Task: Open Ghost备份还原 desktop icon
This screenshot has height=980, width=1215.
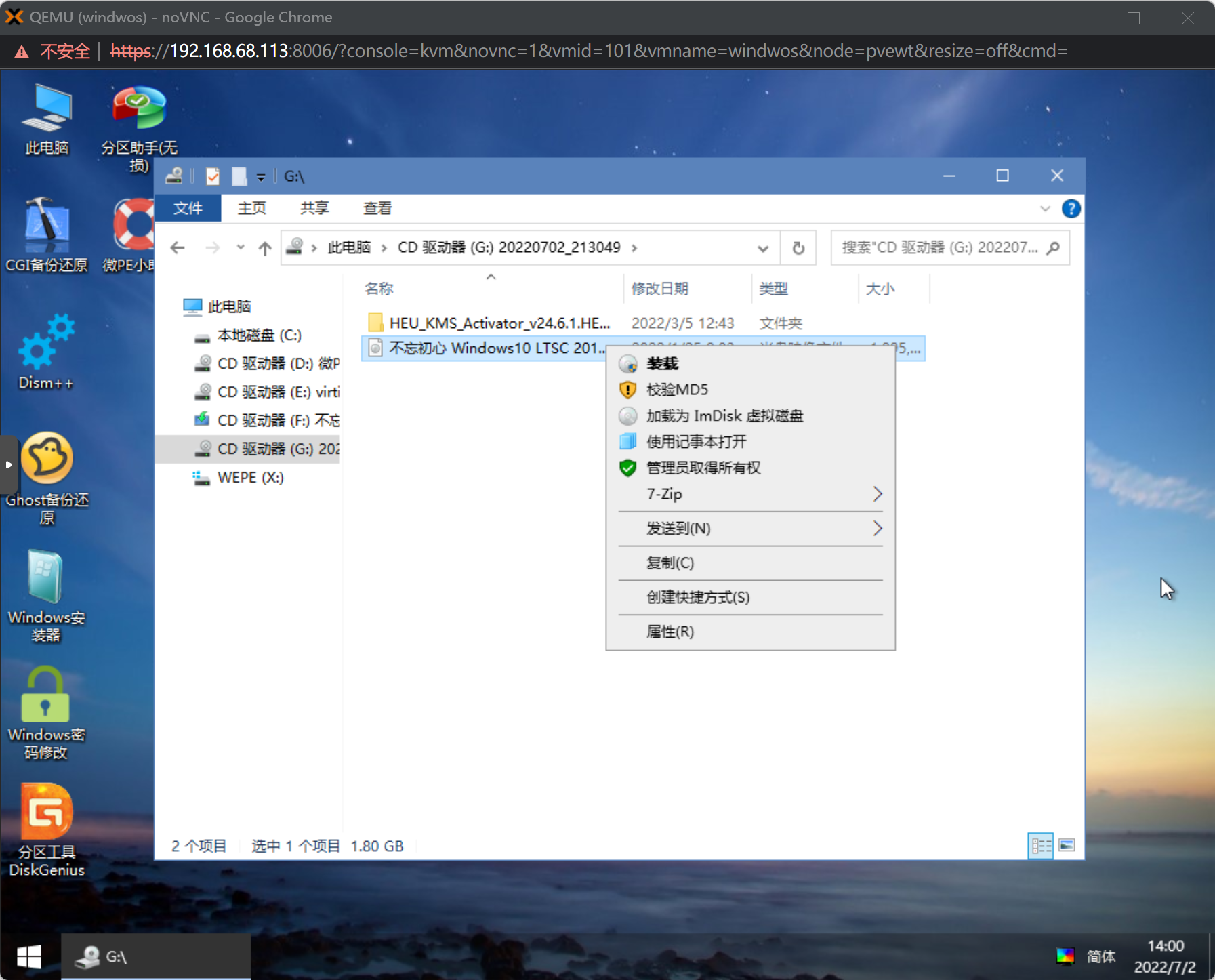Action: coord(47,478)
